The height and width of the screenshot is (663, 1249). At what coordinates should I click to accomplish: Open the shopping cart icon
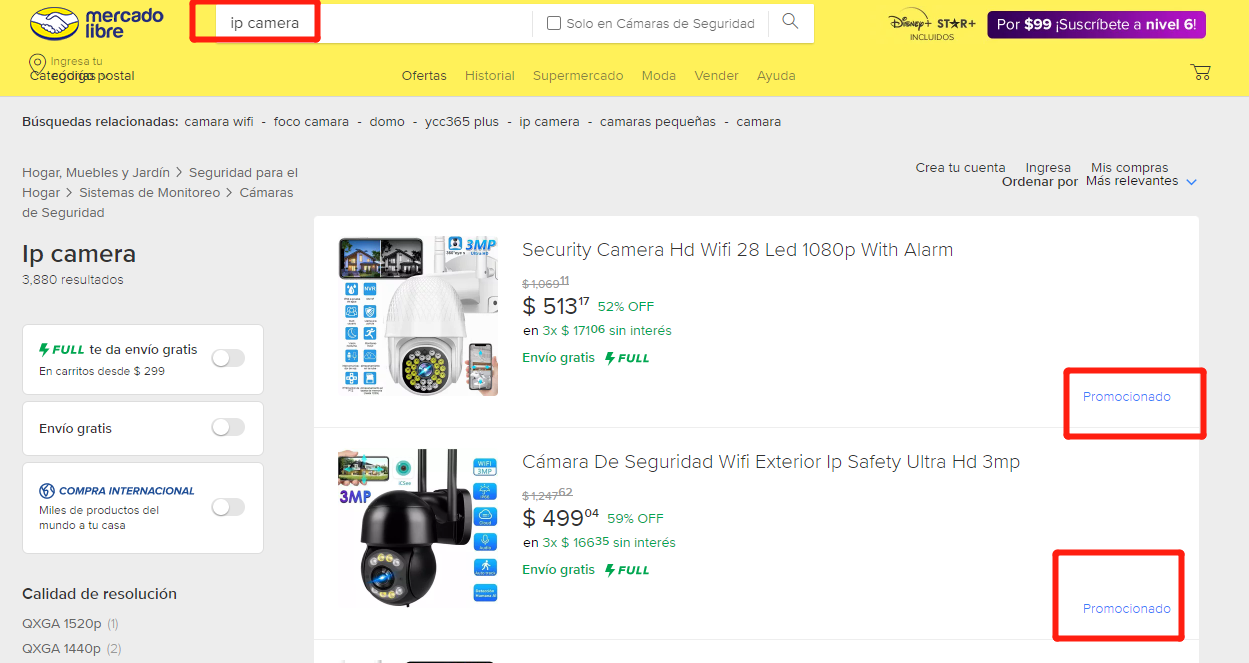(1200, 72)
